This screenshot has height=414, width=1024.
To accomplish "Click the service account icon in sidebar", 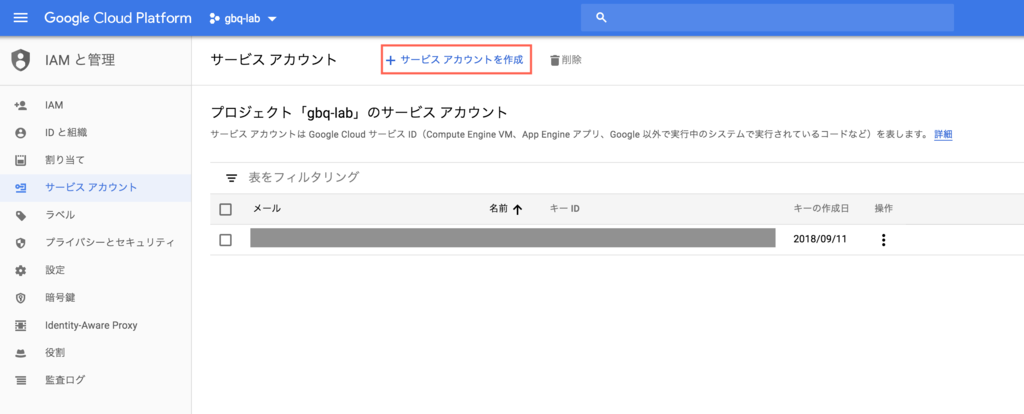I will pyautogui.click(x=20, y=188).
